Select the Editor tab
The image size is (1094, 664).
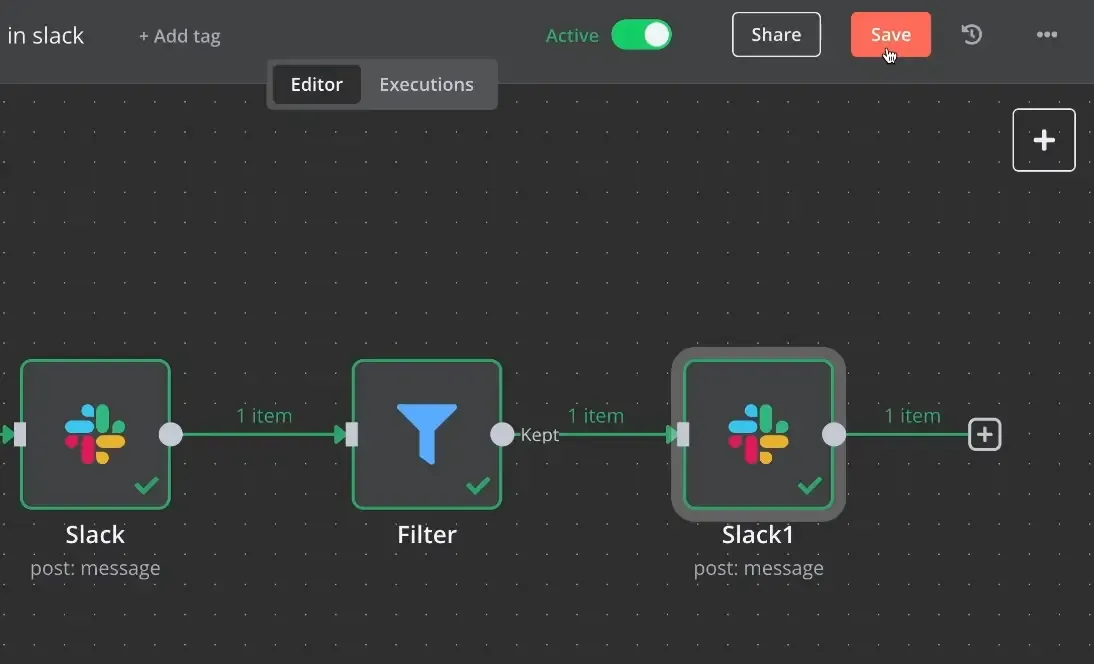(x=316, y=85)
